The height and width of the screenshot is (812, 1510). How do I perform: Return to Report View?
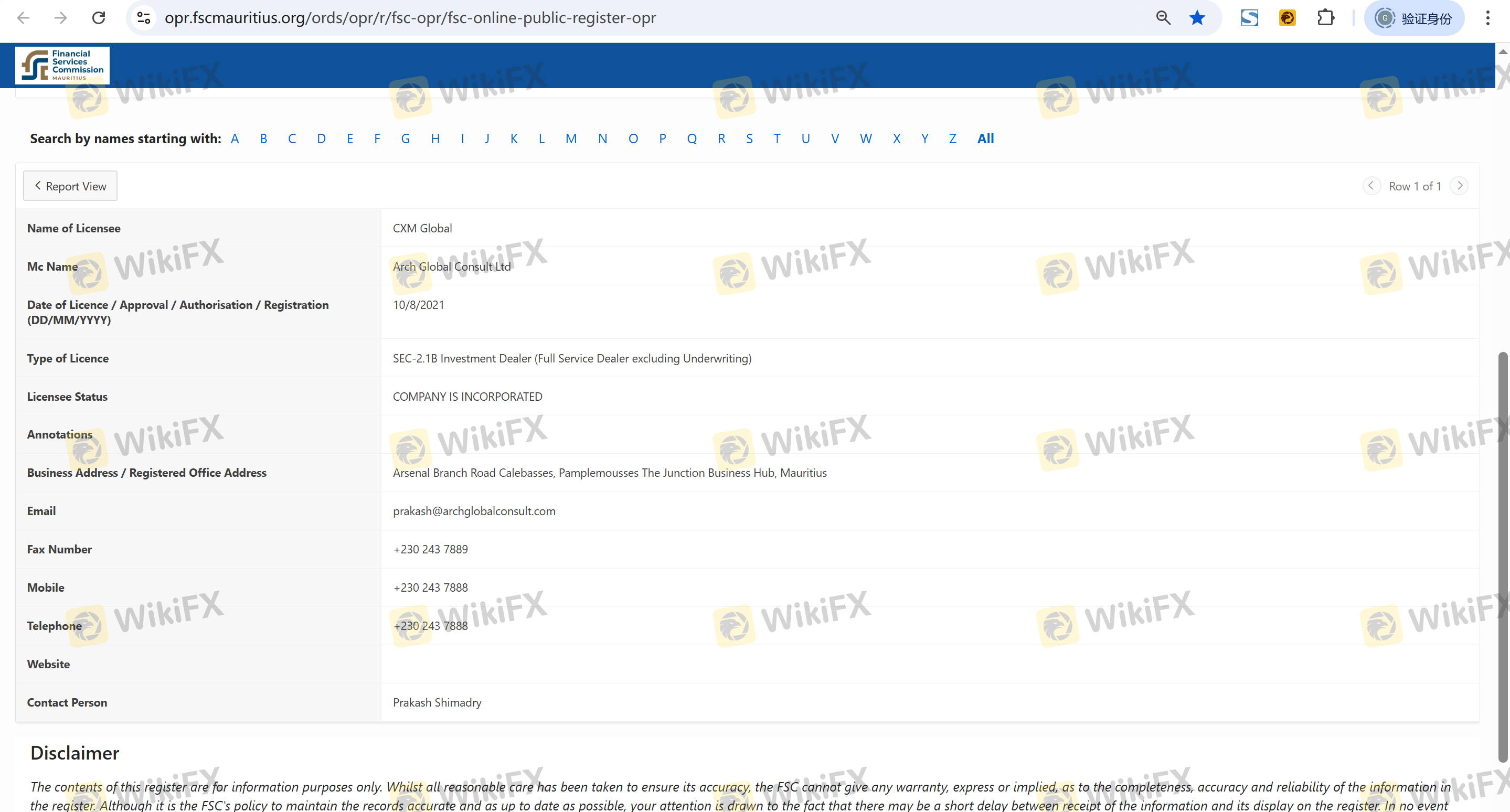coord(70,186)
